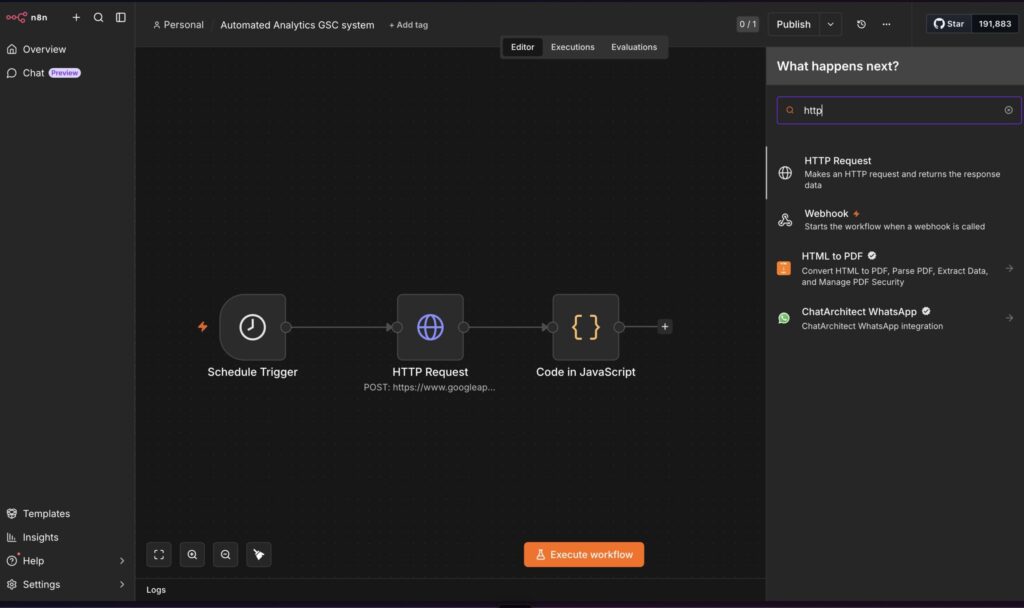Execute the workflow
This screenshot has width=1024, height=608.
(584, 554)
